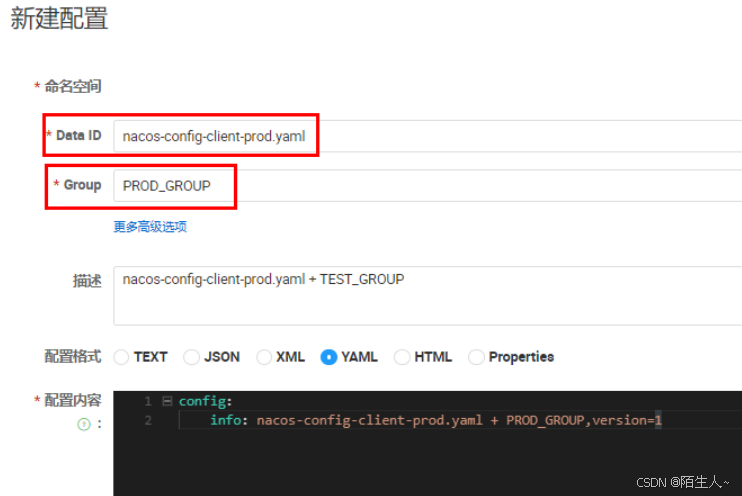Select the XML format radio button
Viewport: 742px width, 496px height.
pyautogui.click(x=264, y=357)
